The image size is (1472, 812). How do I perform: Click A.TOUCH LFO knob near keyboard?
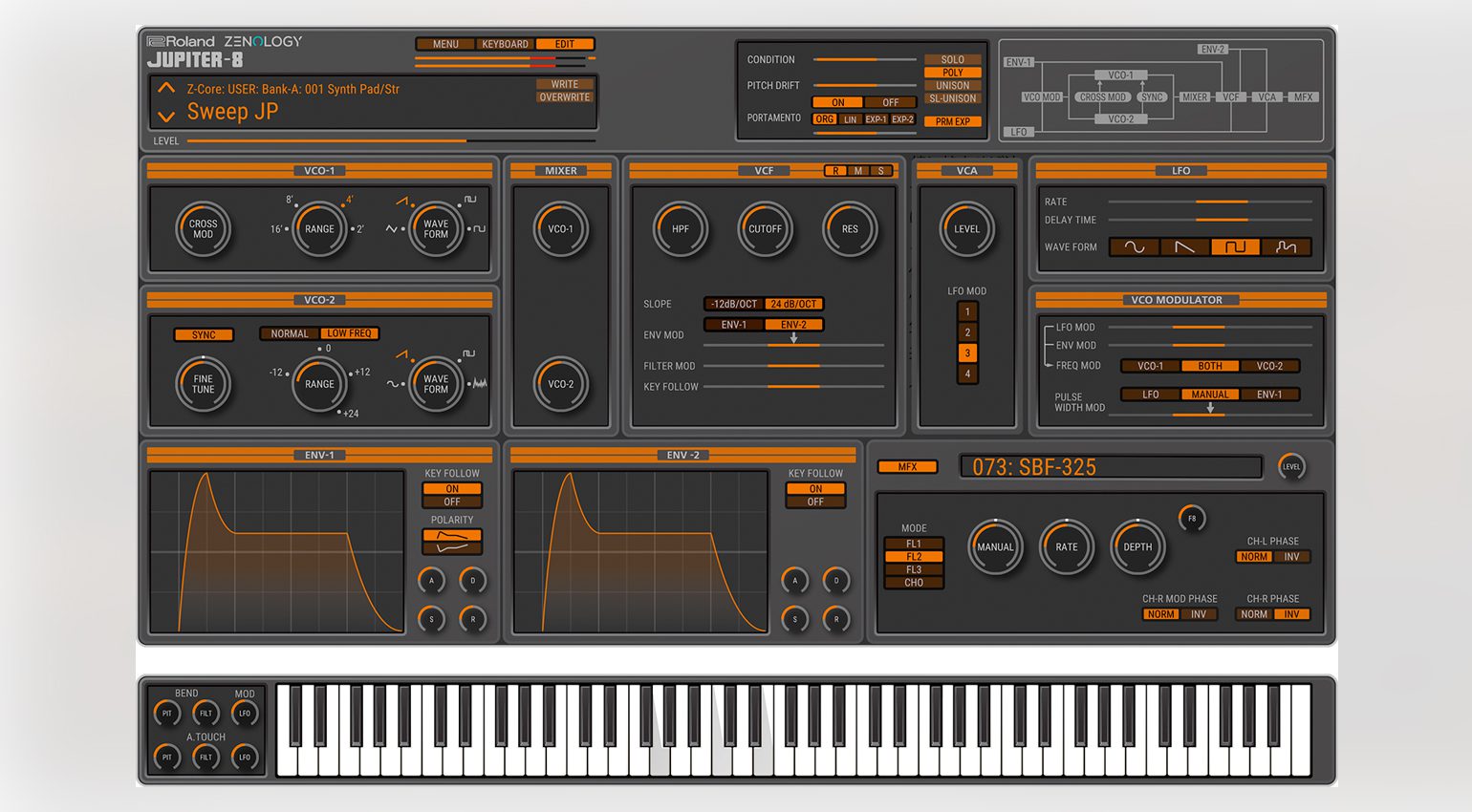point(245,757)
